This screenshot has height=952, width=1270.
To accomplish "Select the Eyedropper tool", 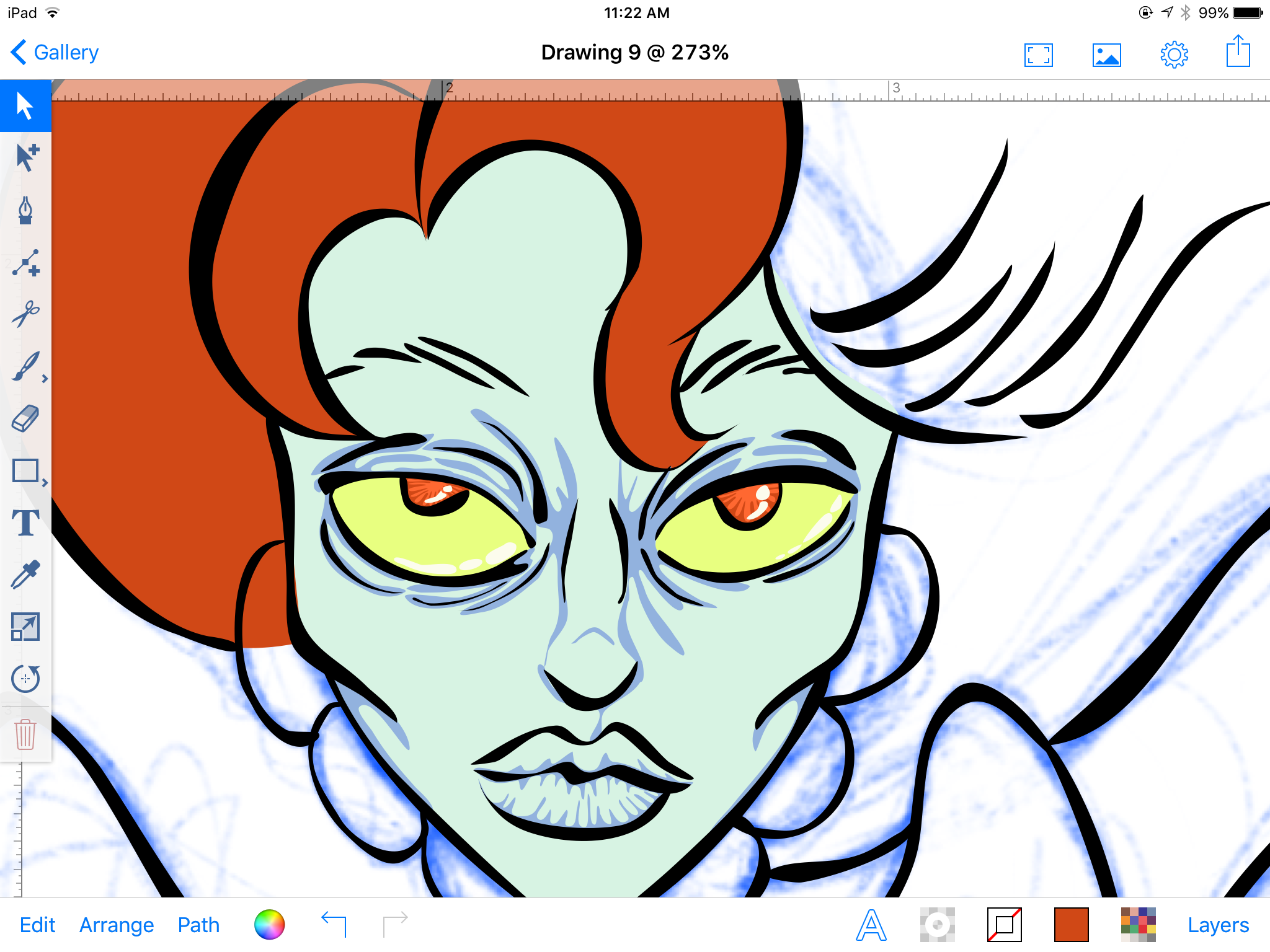I will tap(25, 575).
